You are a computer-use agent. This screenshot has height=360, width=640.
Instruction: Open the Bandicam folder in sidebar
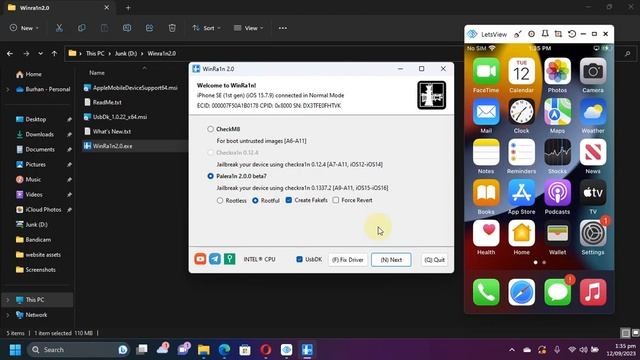pyautogui.click(x=38, y=240)
